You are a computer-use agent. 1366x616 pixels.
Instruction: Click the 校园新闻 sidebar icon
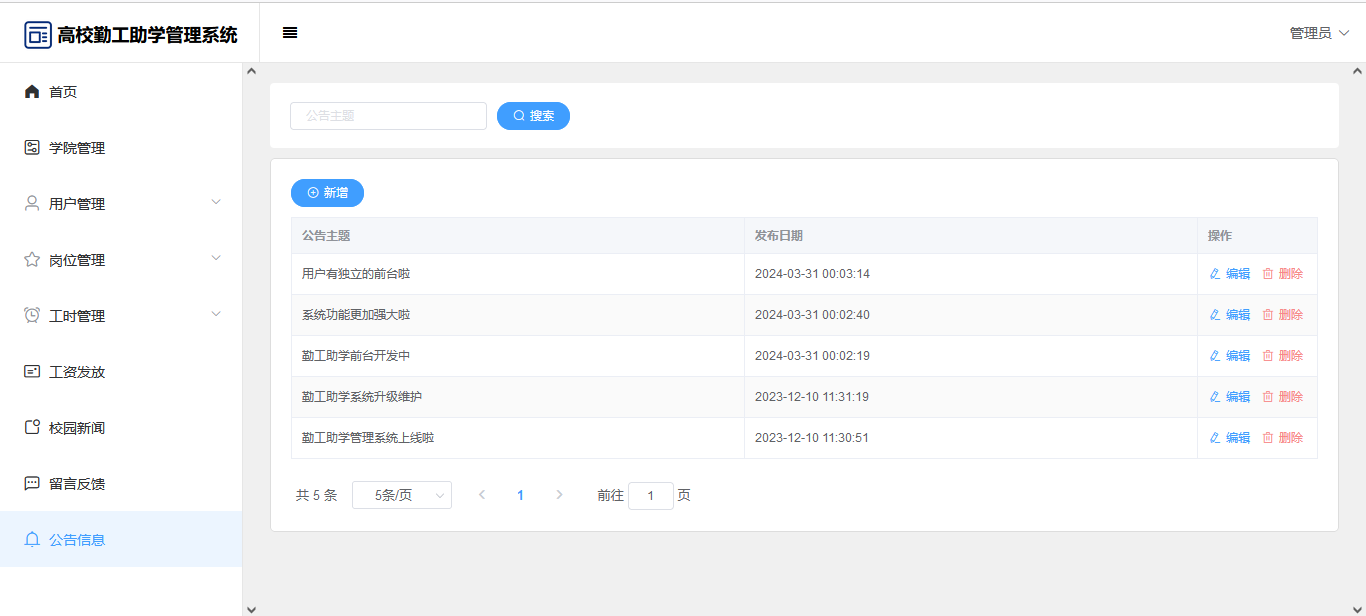32,428
